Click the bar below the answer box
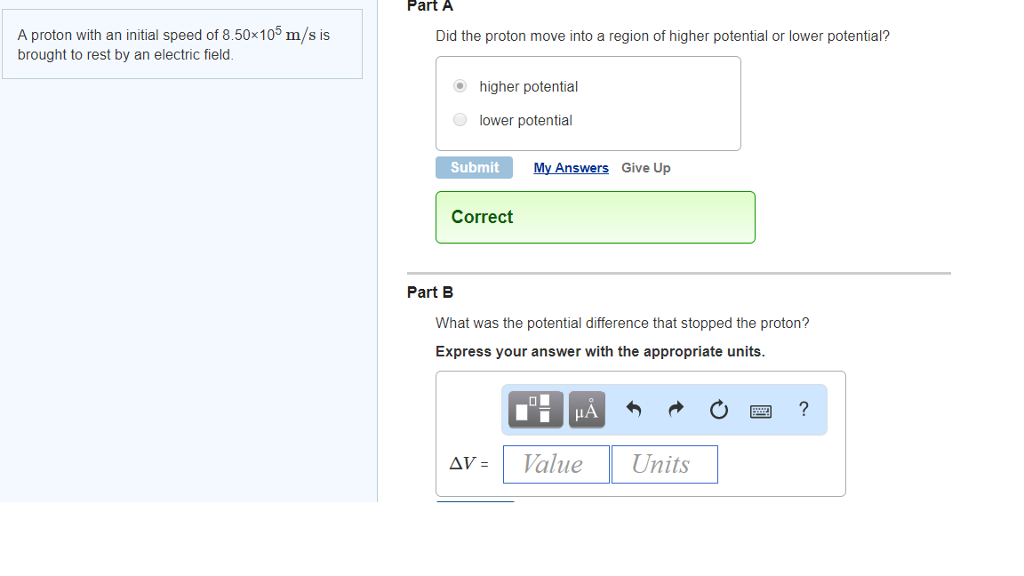Screen dimensions: 1024x576 tap(474, 501)
